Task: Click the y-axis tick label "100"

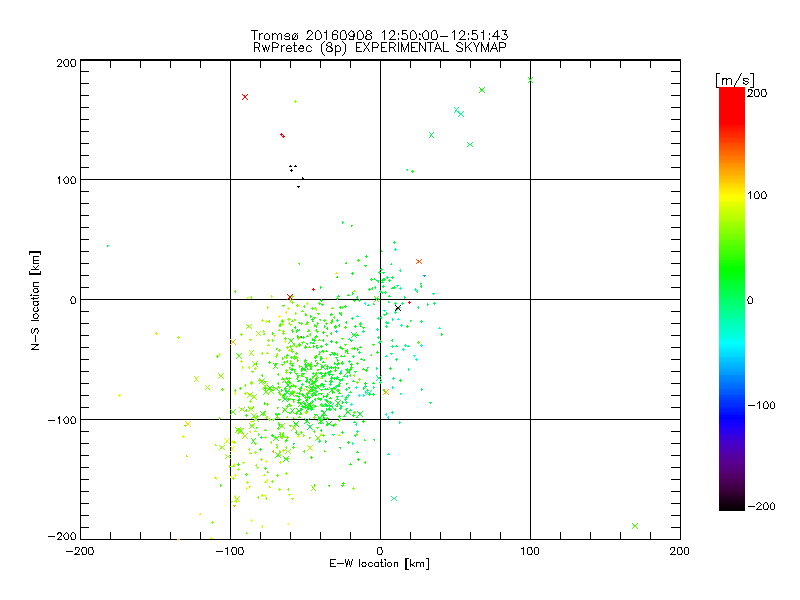Action: coord(66,180)
